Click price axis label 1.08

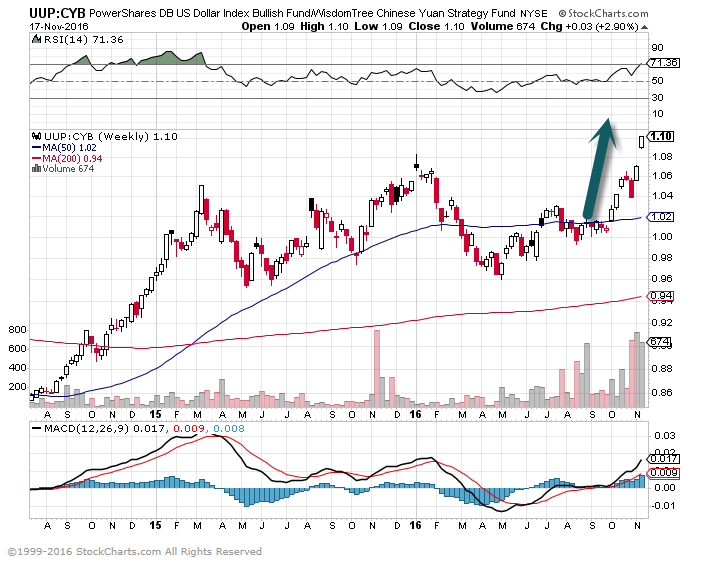pos(662,157)
